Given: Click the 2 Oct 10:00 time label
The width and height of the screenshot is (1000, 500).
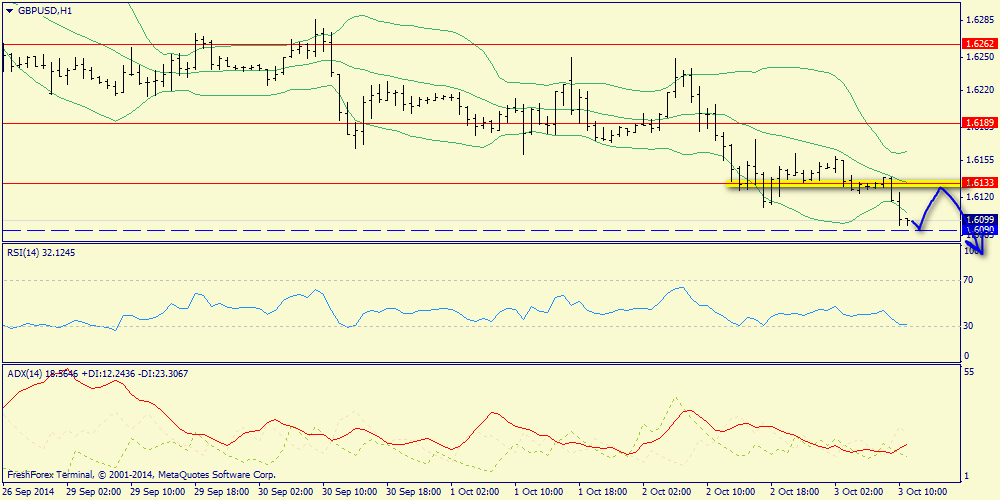Looking at the screenshot, I should click(730, 492).
